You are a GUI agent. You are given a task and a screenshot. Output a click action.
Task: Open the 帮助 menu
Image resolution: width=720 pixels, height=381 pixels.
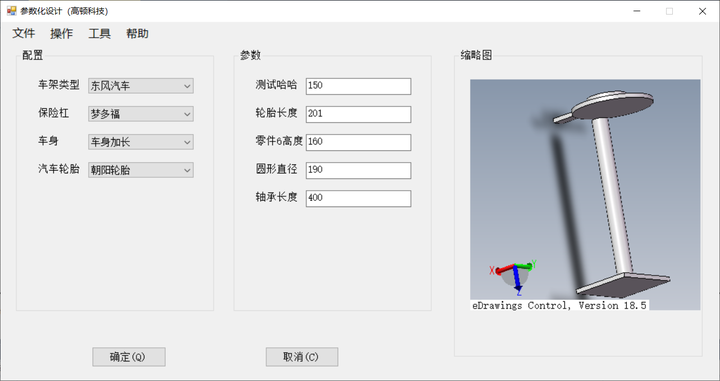click(137, 34)
